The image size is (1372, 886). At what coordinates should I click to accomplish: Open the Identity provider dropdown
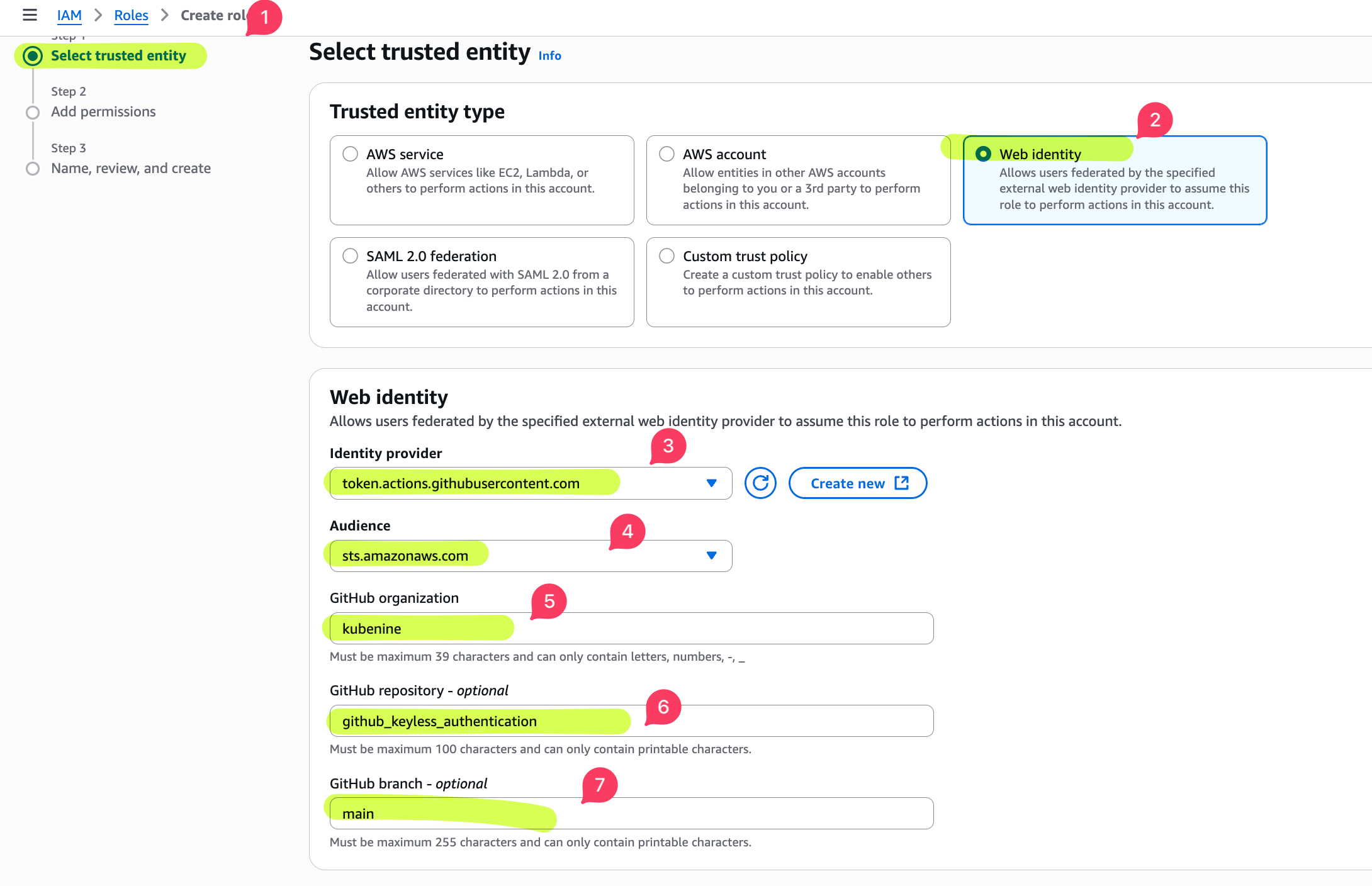711,483
